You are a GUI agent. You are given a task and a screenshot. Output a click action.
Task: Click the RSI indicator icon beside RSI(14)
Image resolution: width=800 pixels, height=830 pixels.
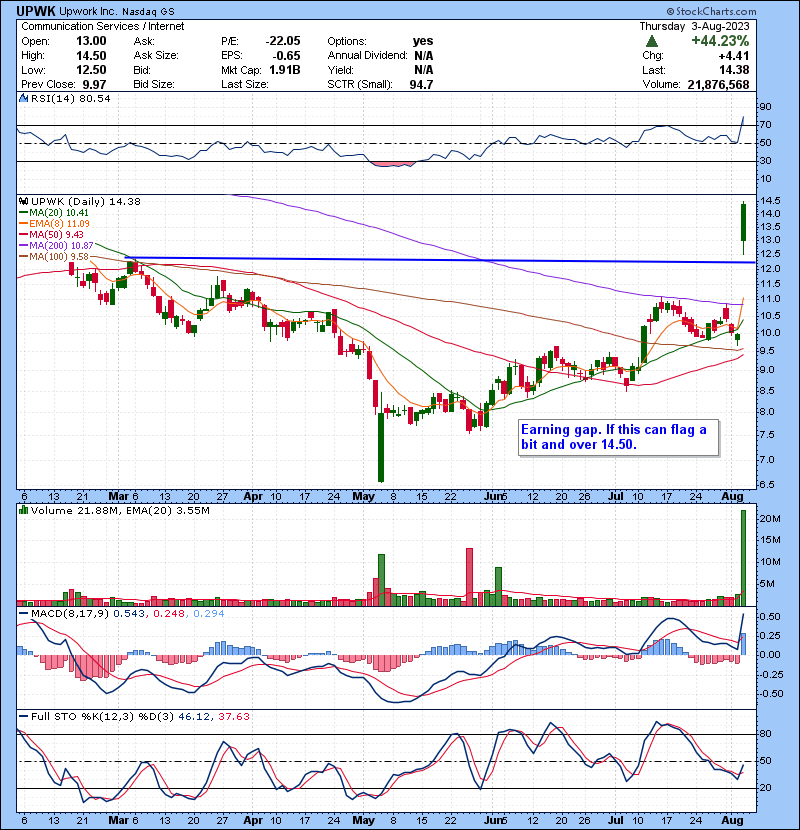coord(23,98)
